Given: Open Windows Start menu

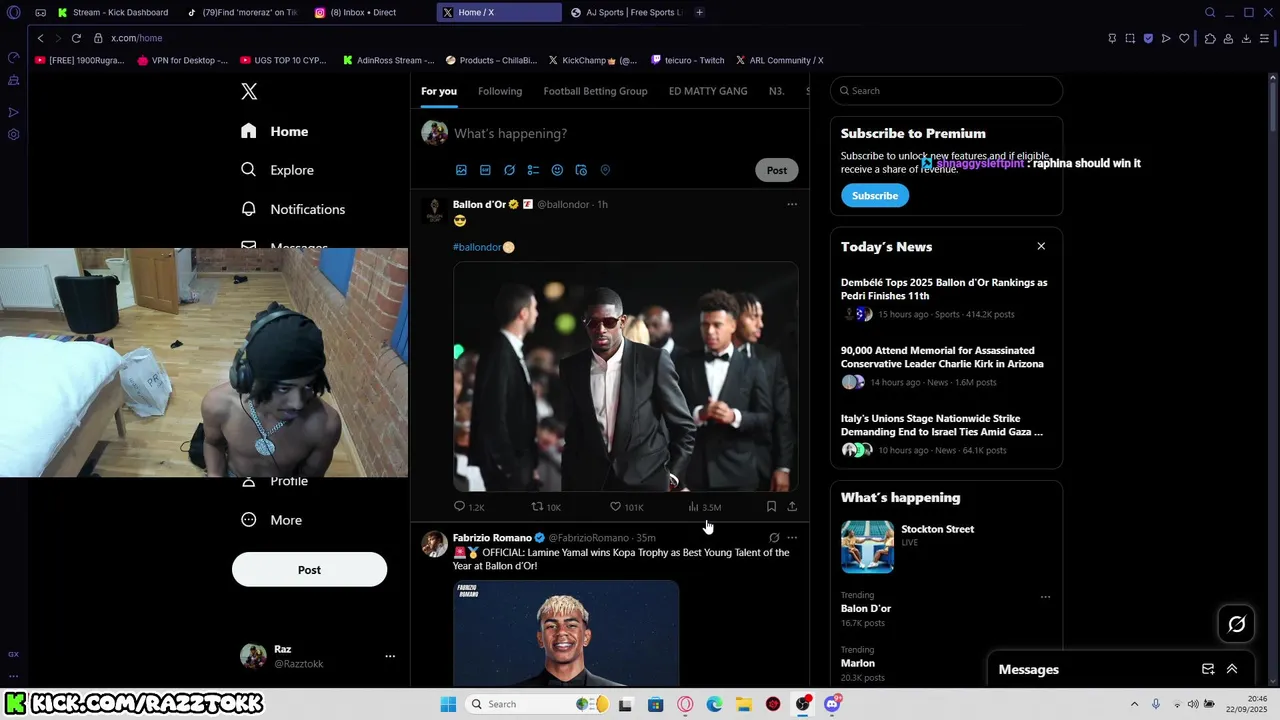Looking at the screenshot, I should click(448, 704).
